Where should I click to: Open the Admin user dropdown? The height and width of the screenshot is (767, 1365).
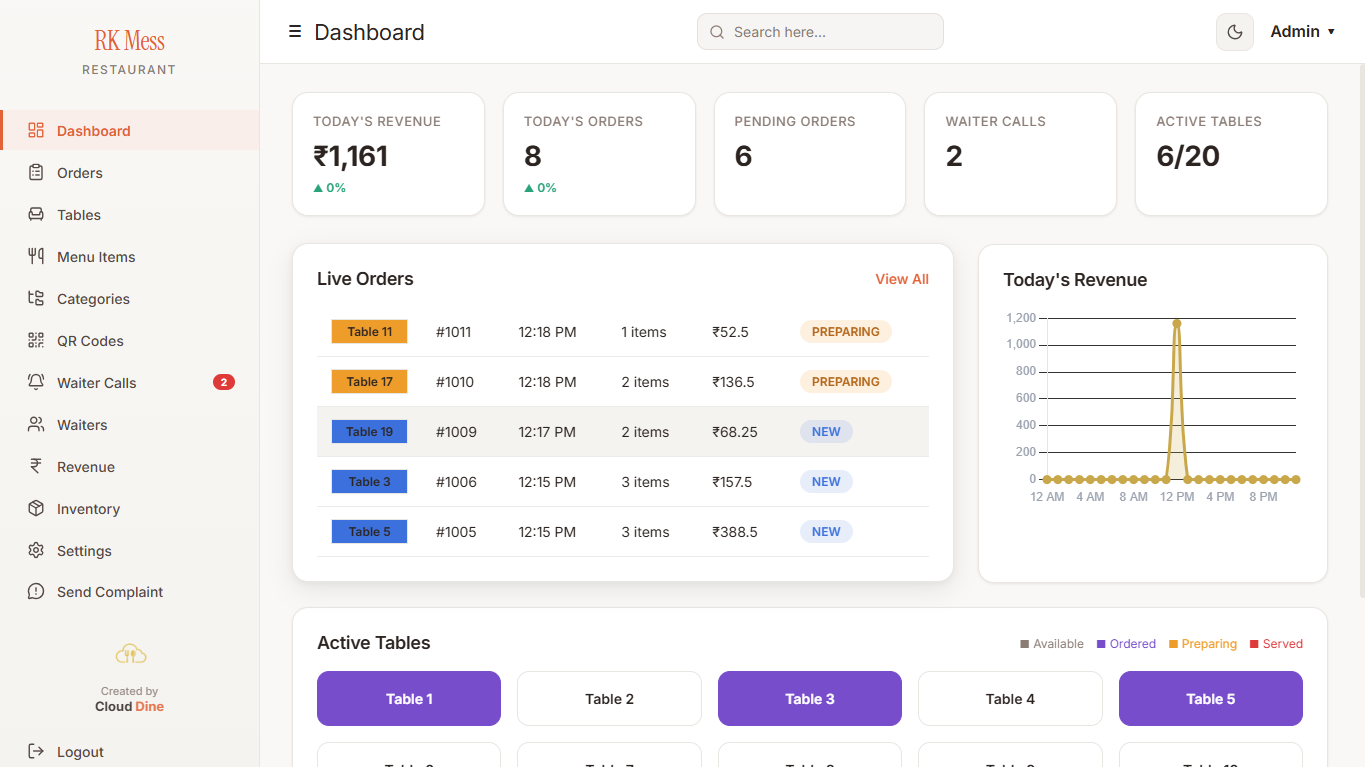tap(1302, 32)
